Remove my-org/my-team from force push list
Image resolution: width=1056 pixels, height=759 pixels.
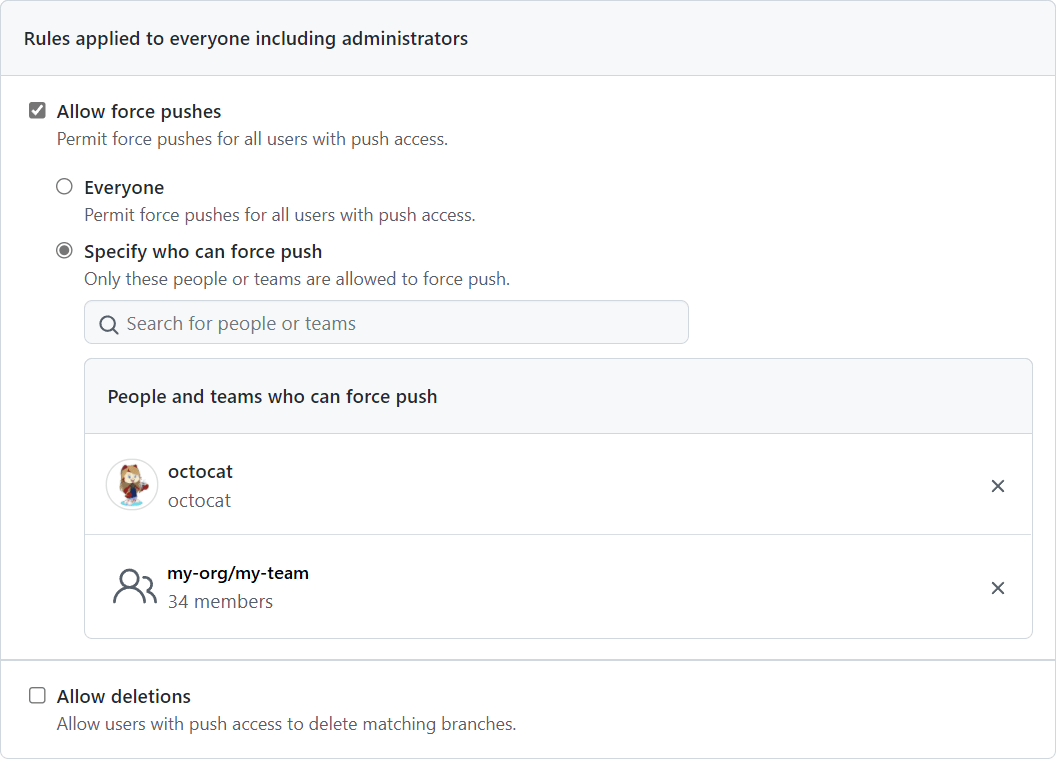point(997,588)
